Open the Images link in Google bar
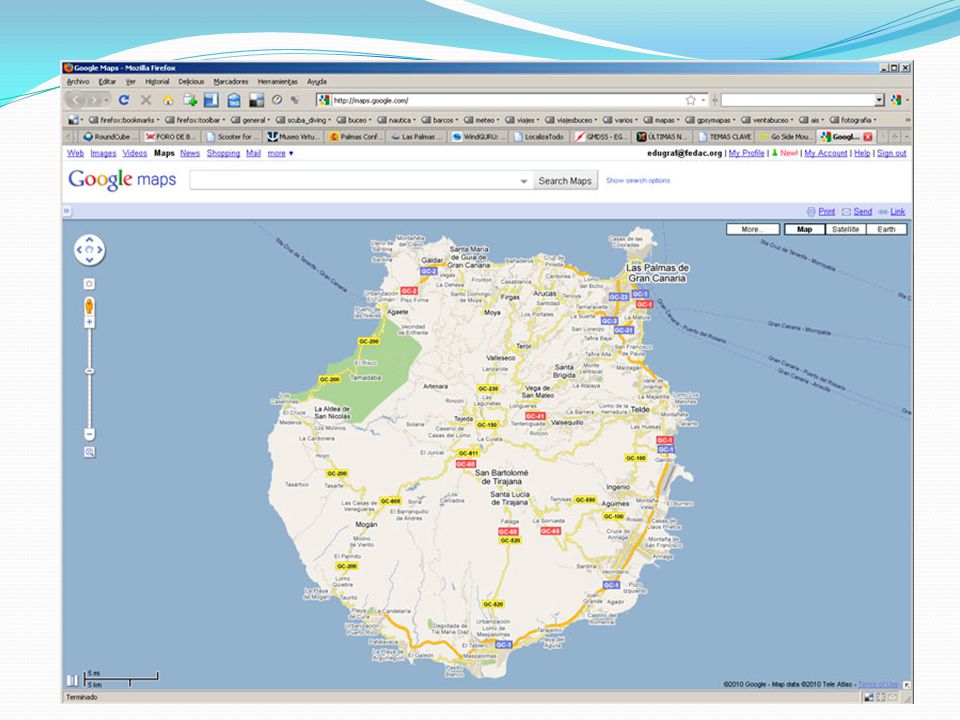This screenshot has height=720, width=960. 103,153
